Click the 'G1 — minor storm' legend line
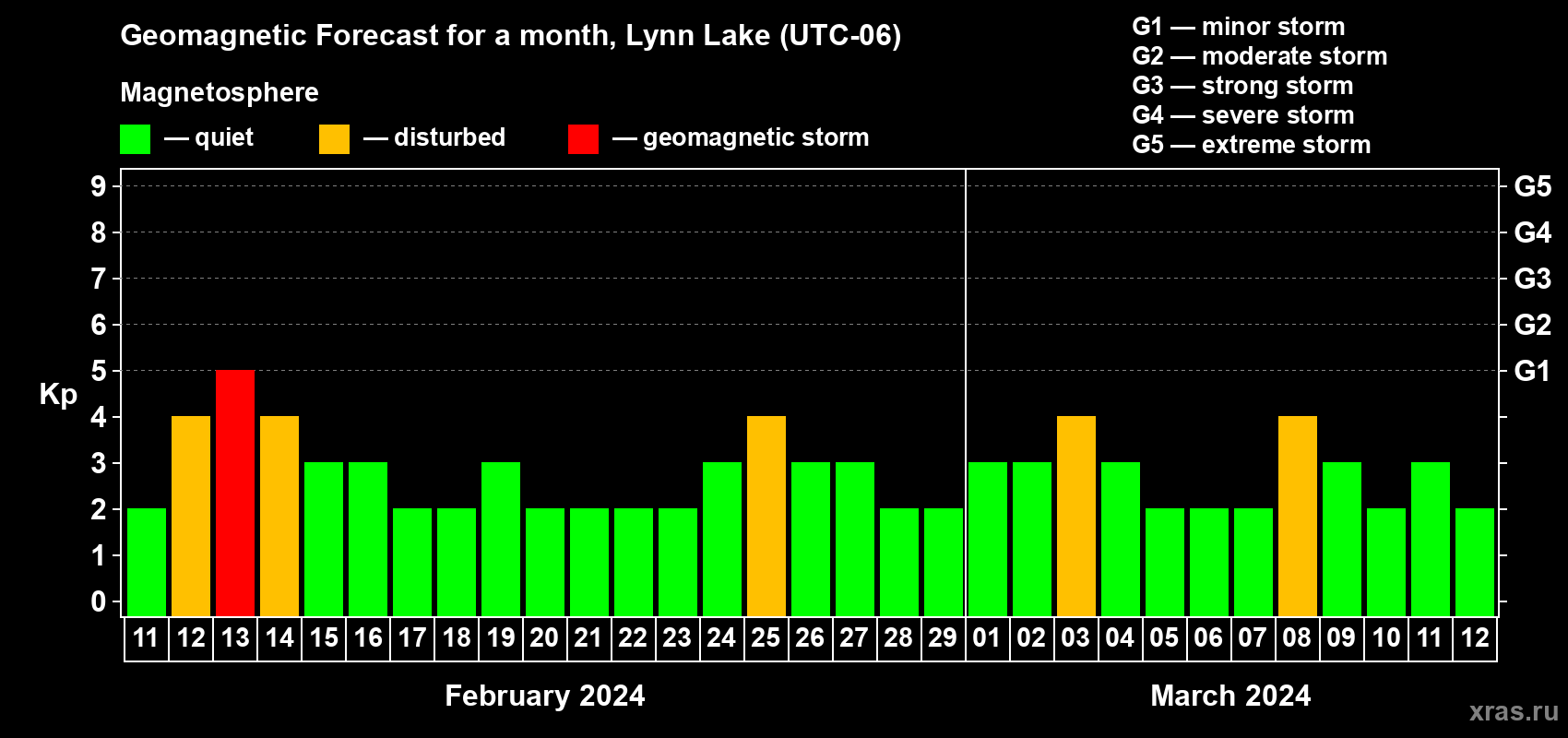The width and height of the screenshot is (1568, 738). coord(1239,27)
